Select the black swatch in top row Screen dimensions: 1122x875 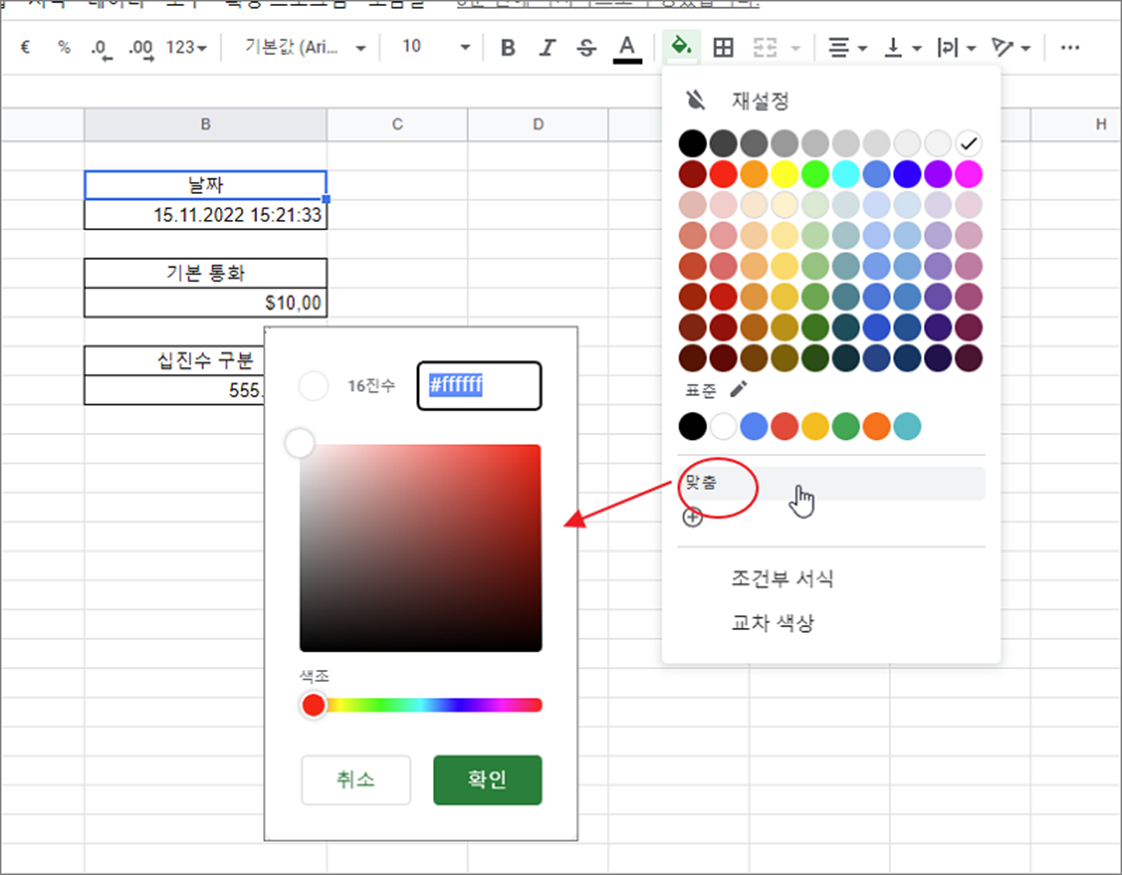coord(693,143)
